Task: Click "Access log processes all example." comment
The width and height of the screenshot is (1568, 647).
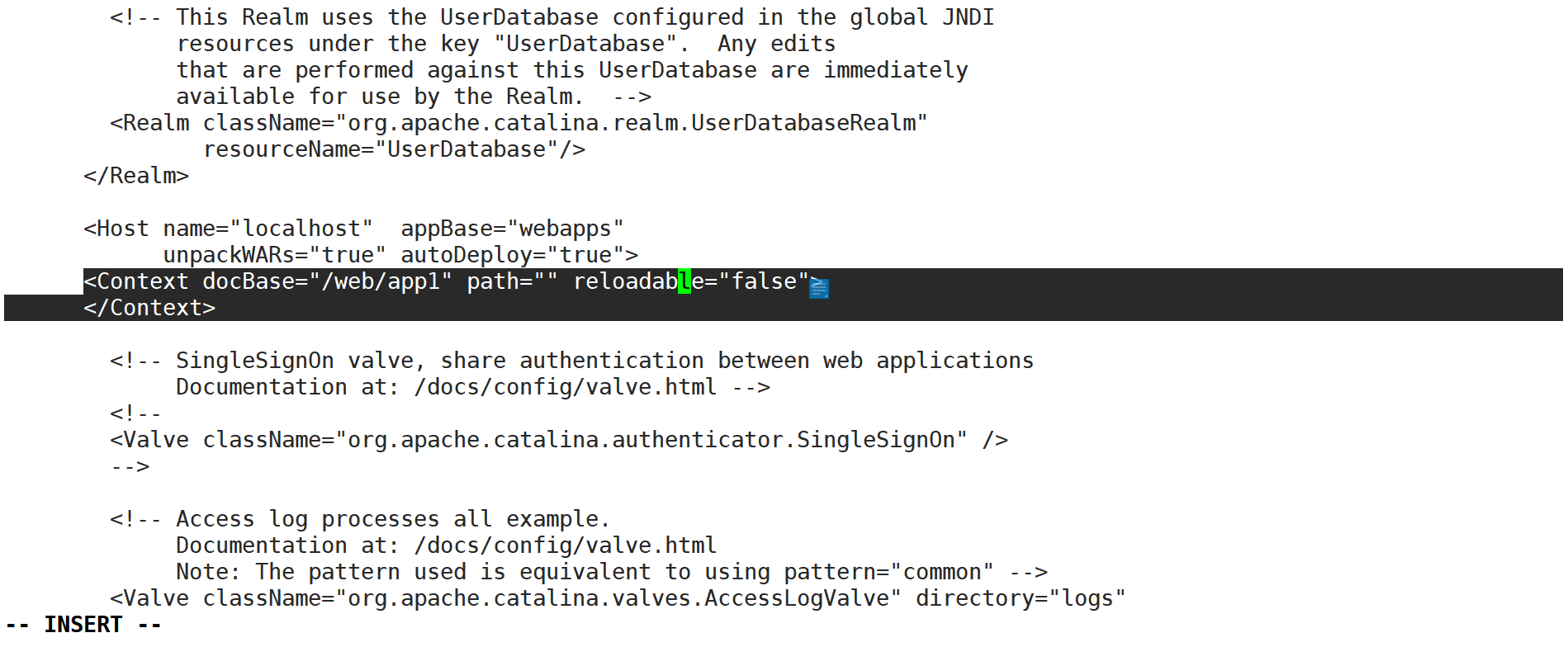Action: click(x=393, y=519)
